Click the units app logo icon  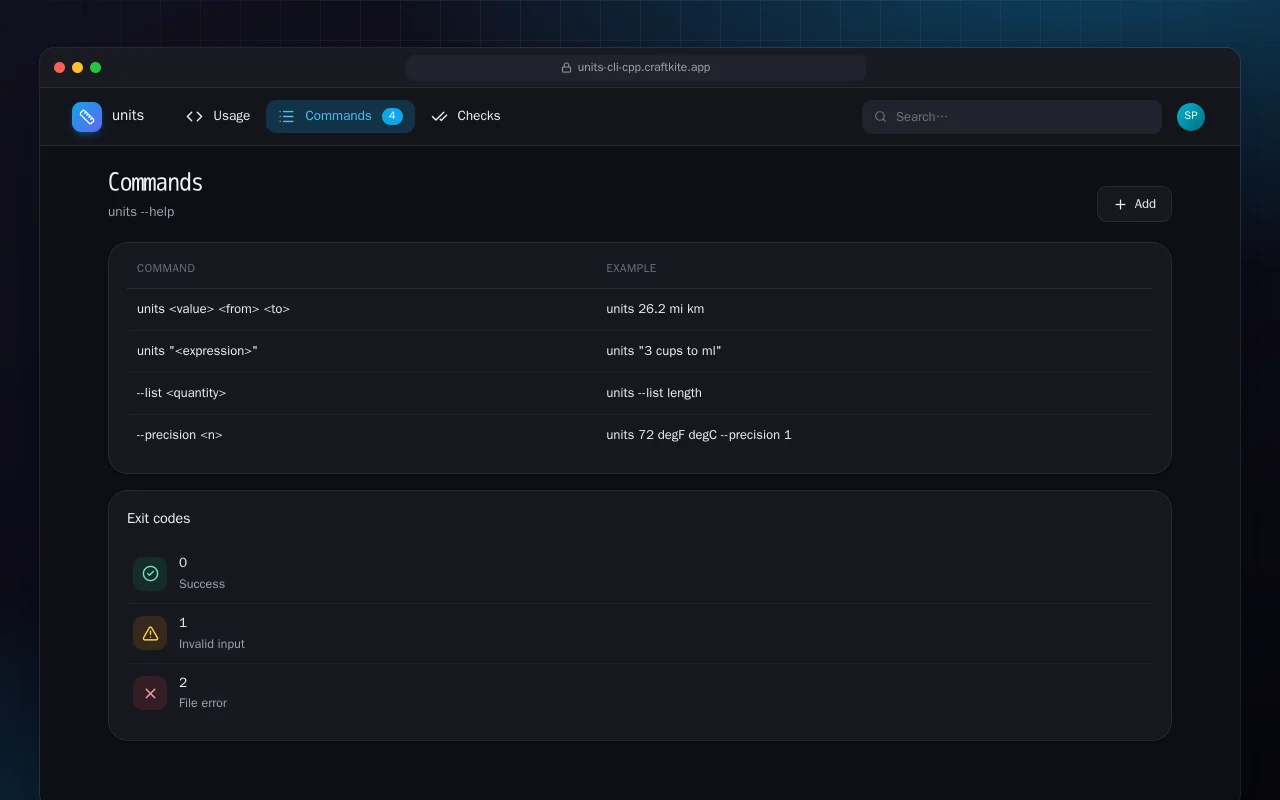pos(87,117)
